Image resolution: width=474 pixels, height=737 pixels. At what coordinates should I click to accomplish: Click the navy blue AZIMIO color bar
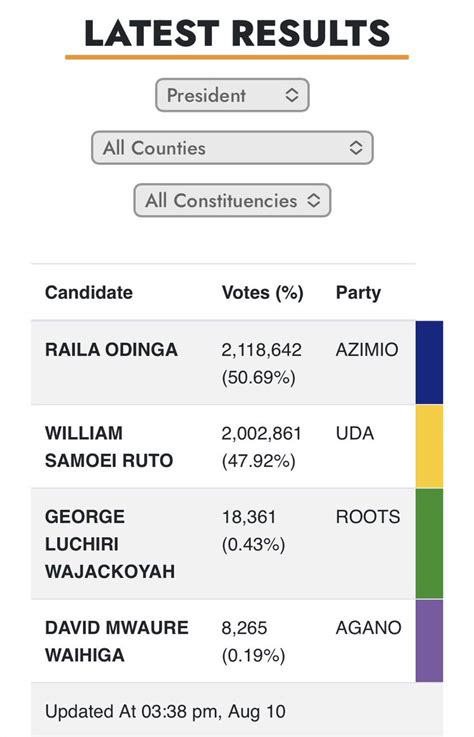pyautogui.click(x=429, y=362)
